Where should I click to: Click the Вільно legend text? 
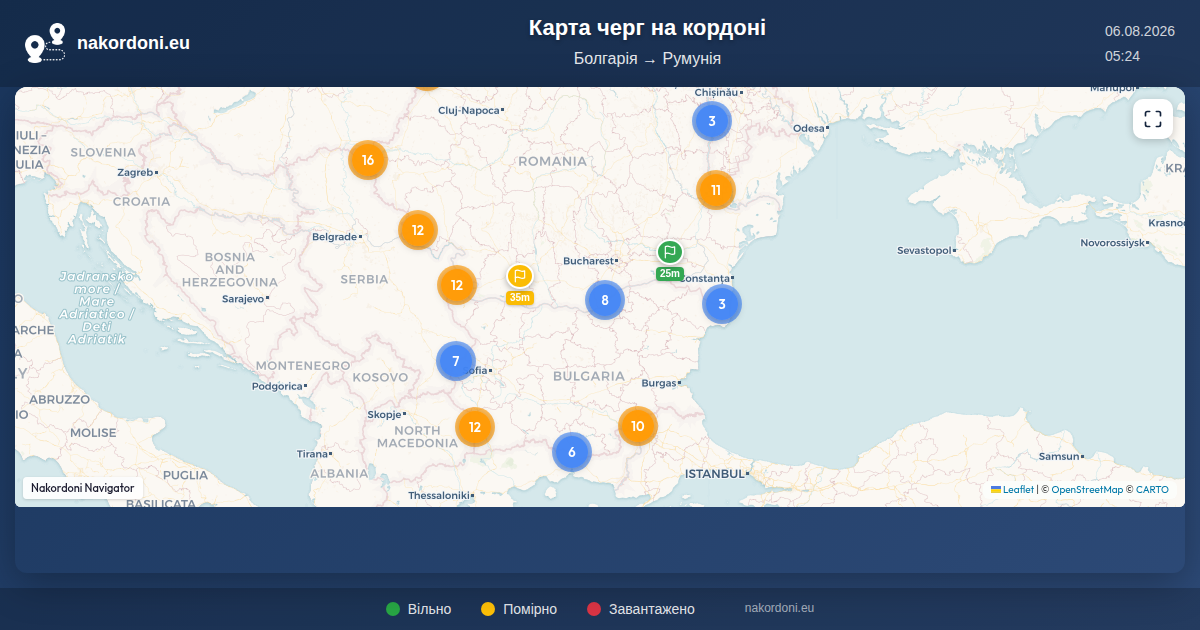click(429, 609)
